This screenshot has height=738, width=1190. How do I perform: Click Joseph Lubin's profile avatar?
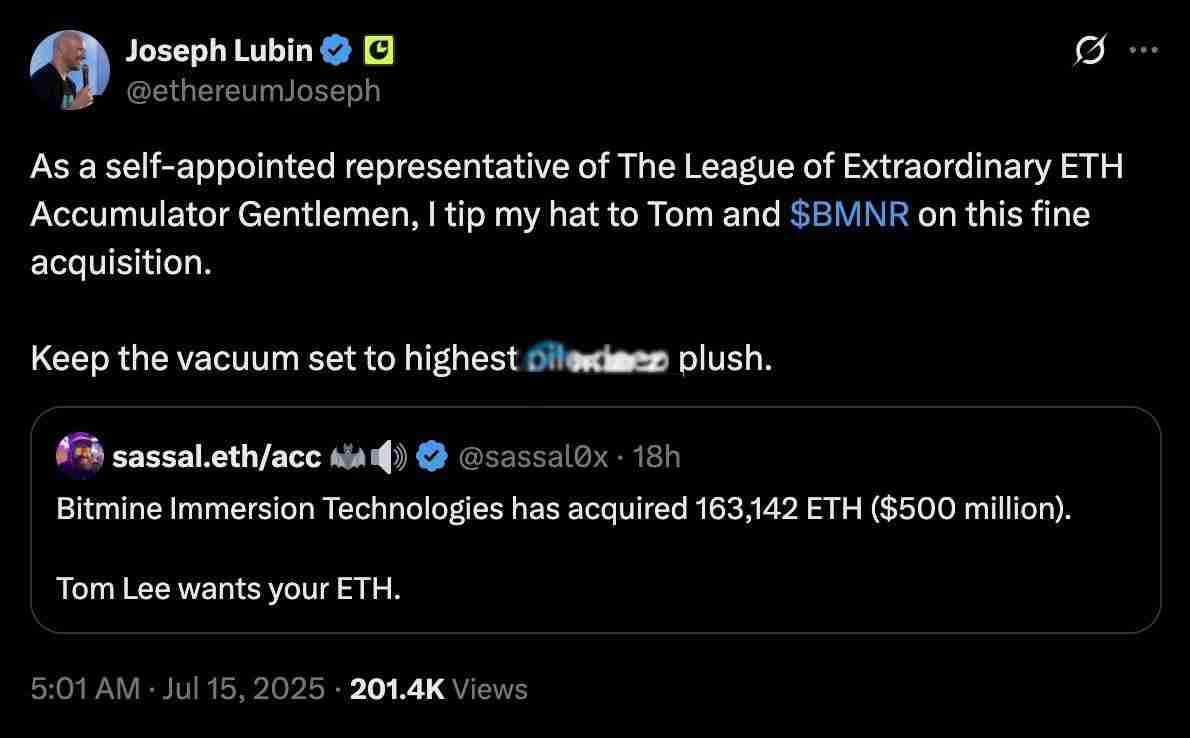pyautogui.click(x=69, y=70)
